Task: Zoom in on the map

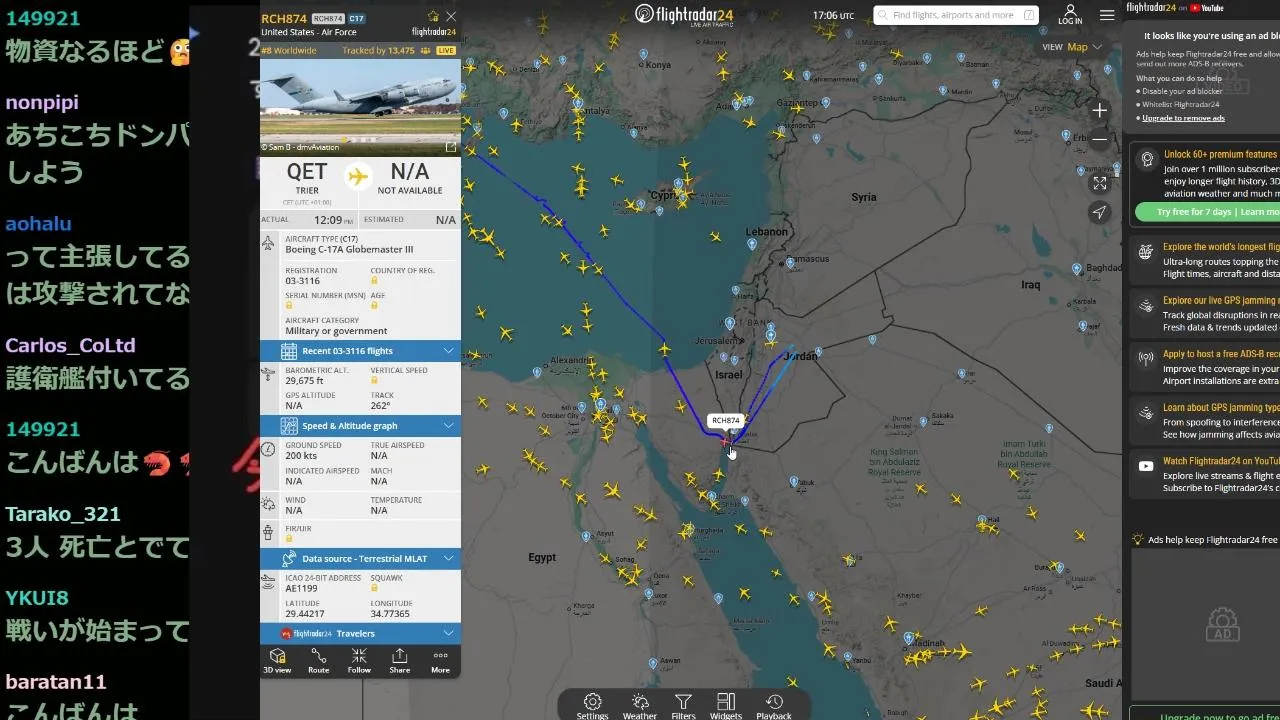Action: [1100, 110]
